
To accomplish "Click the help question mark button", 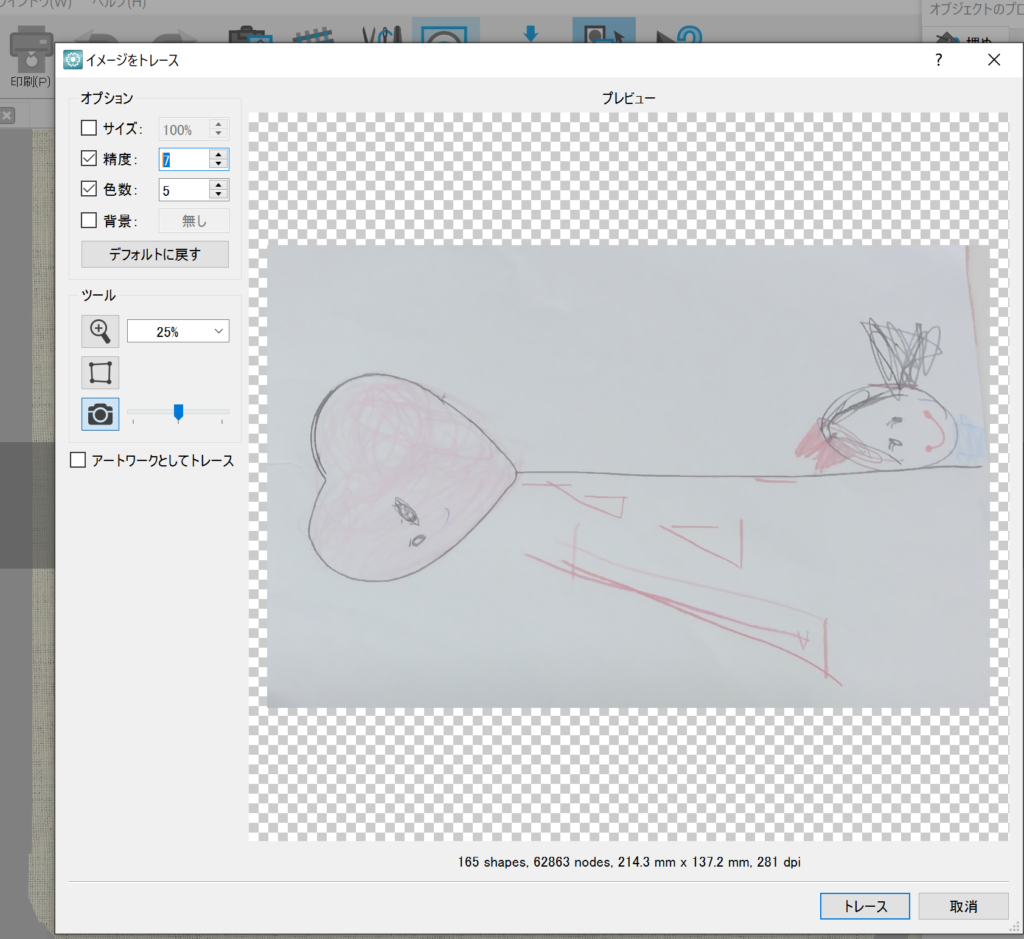I will tap(938, 60).
